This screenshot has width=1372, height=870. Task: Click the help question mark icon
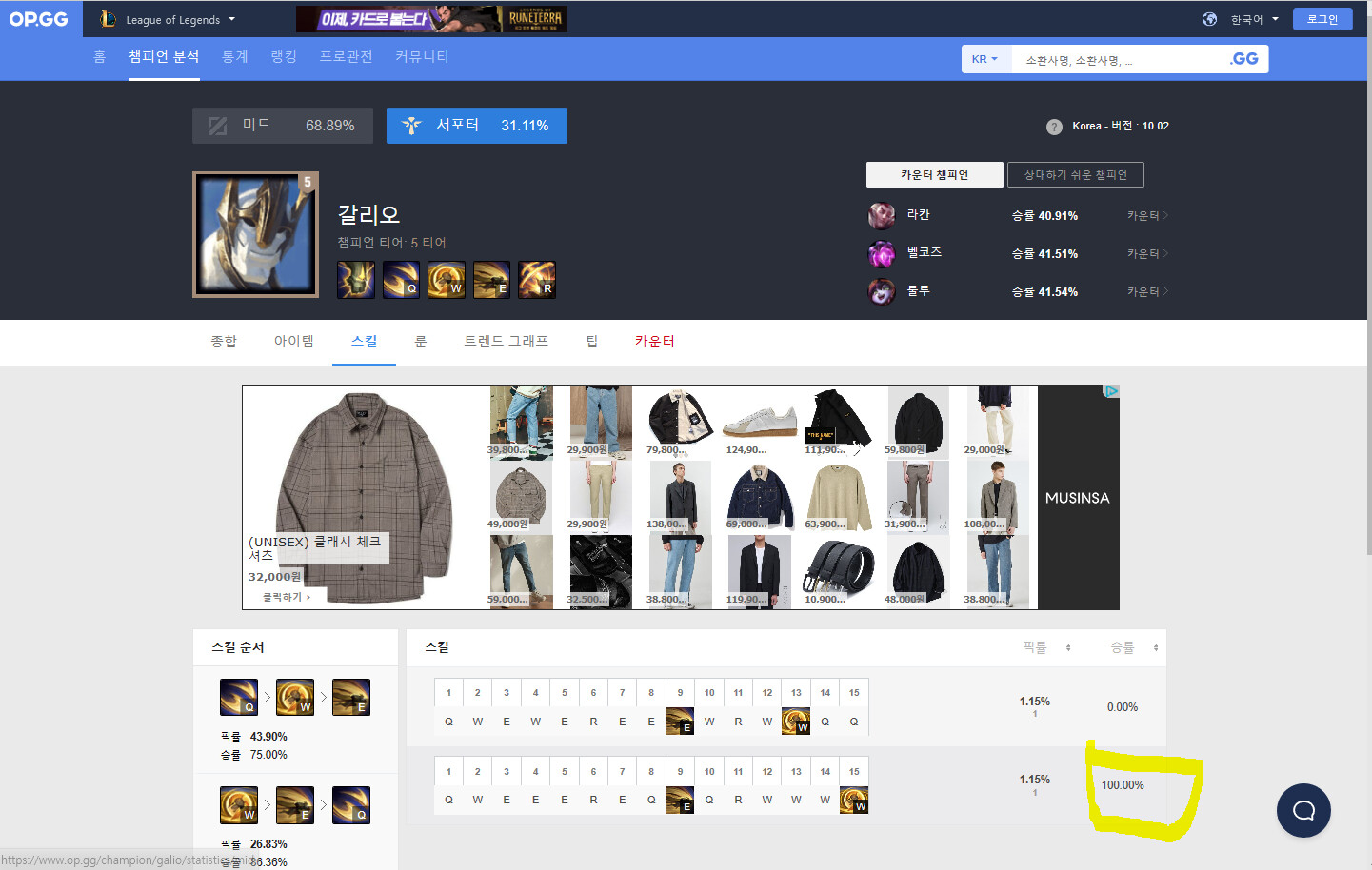(1054, 127)
